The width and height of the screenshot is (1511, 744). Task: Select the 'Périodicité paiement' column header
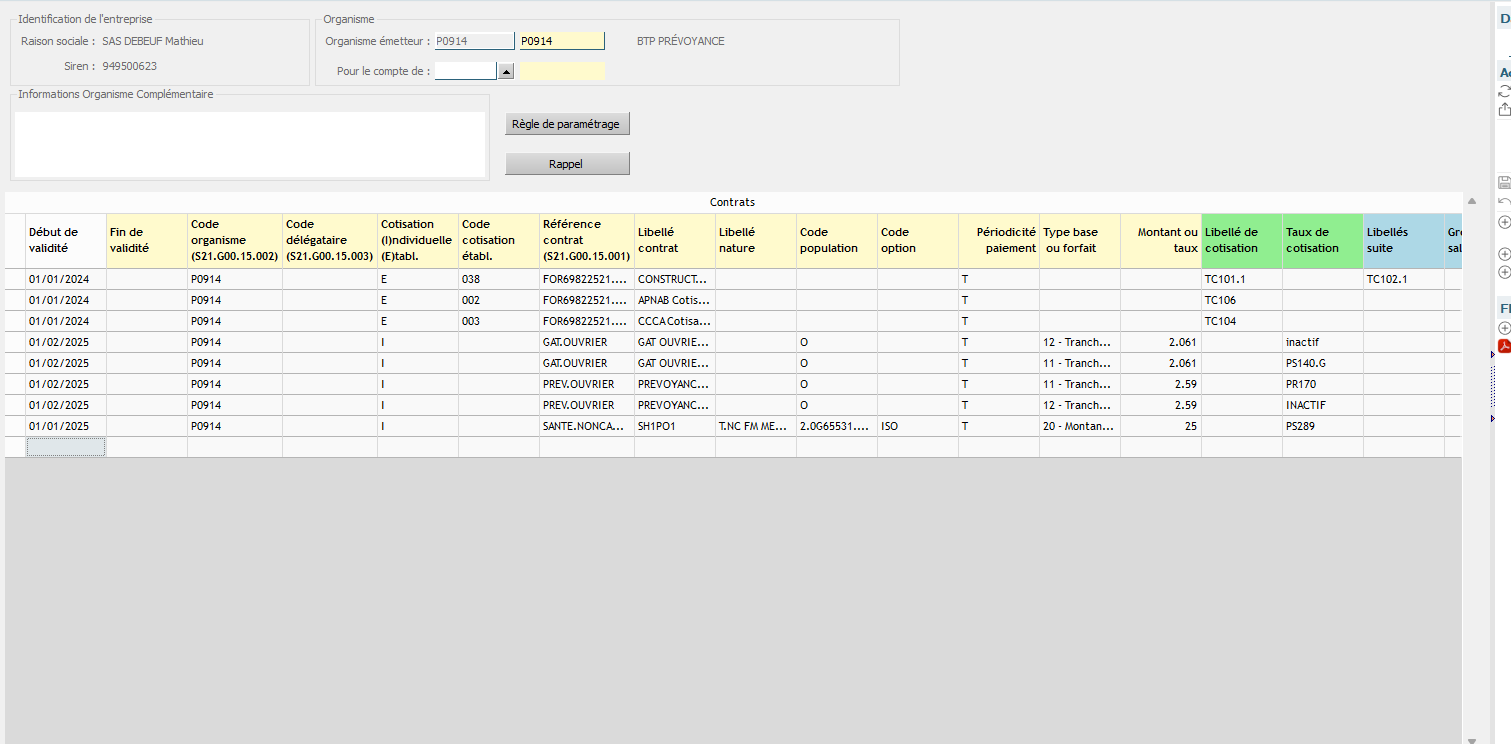tap(998, 240)
